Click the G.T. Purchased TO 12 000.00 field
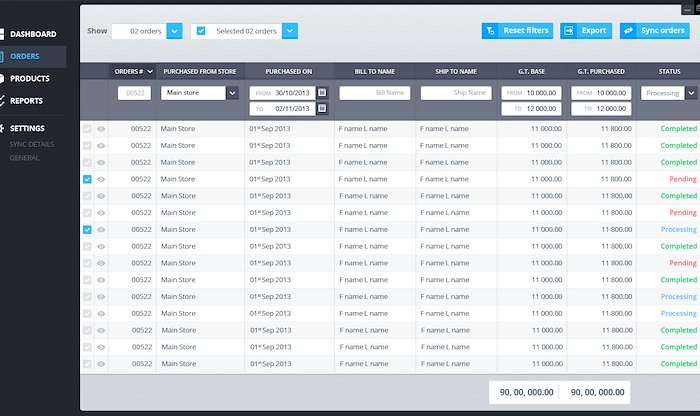The height and width of the screenshot is (416, 700). [601, 108]
